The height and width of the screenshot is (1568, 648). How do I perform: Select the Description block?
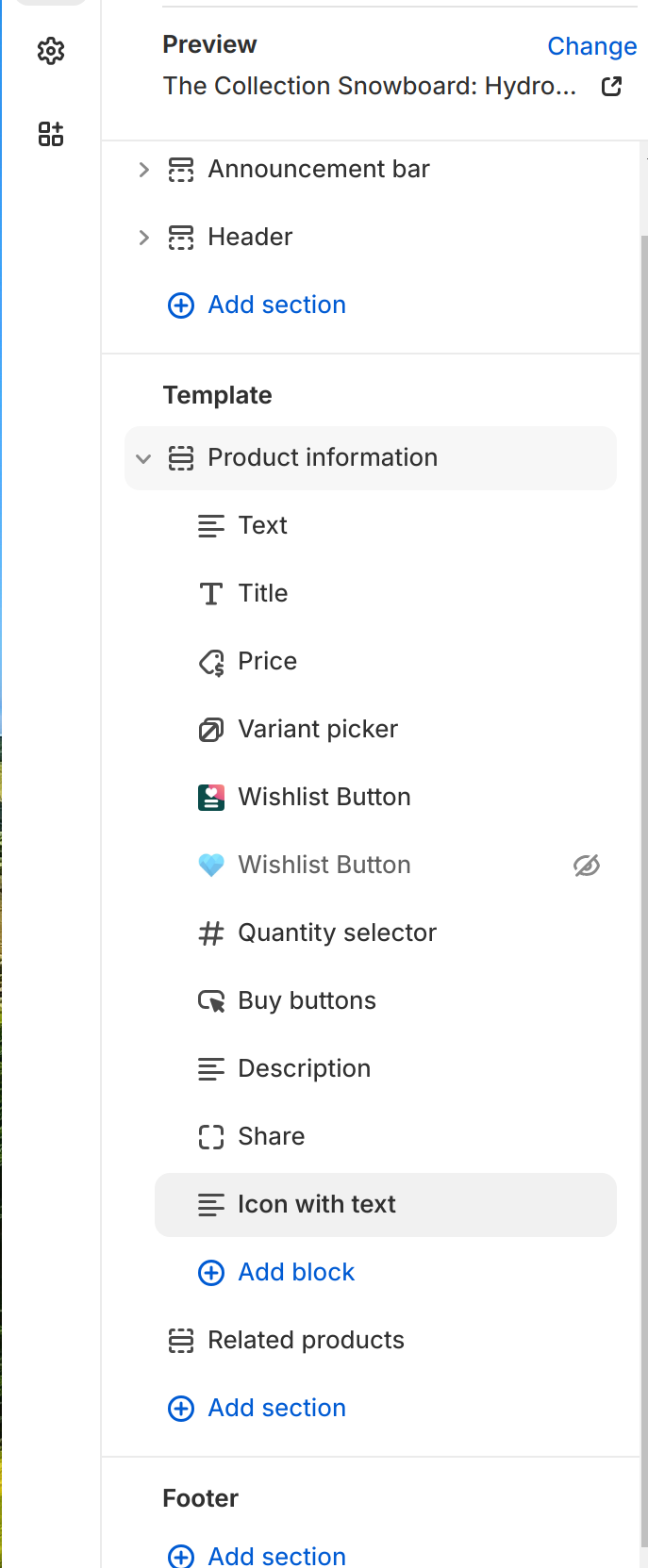[304, 1069]
